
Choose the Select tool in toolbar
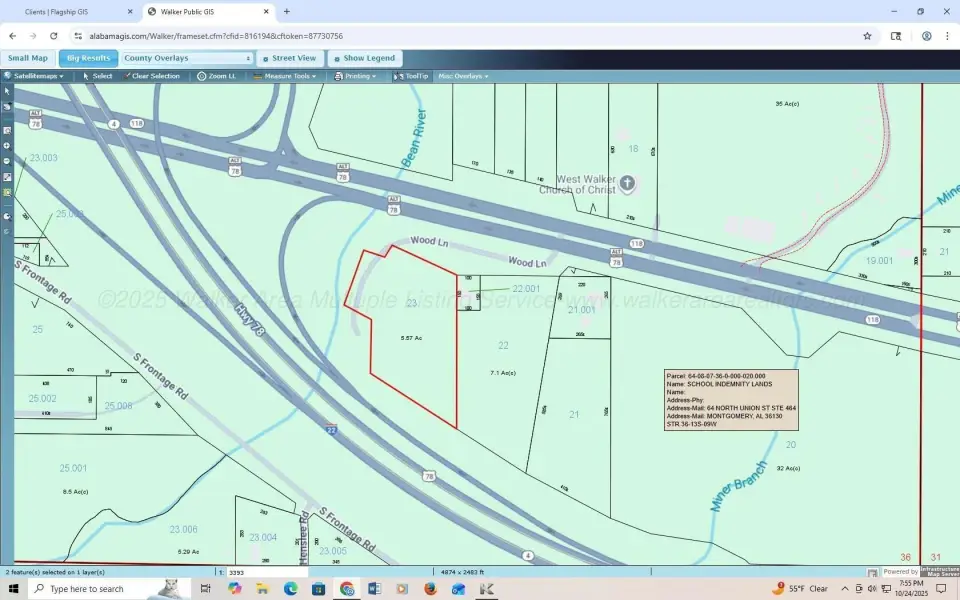tap(98, 76)
